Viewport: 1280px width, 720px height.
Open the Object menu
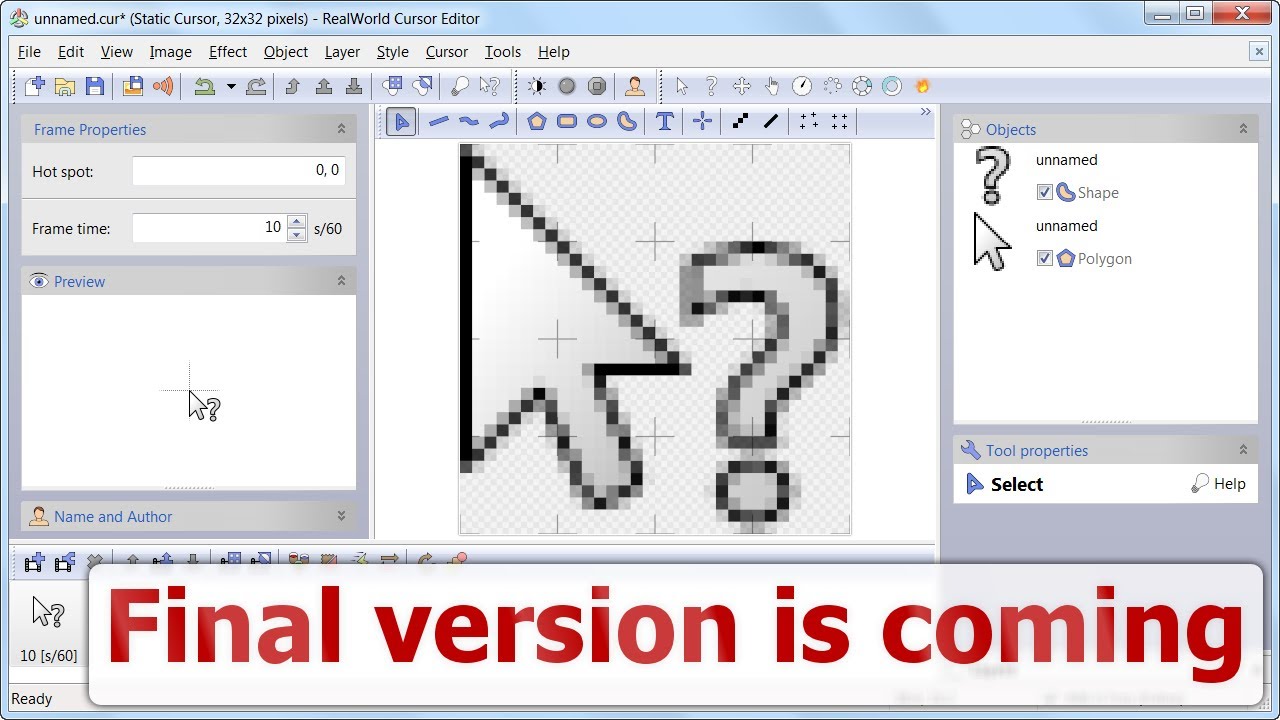click(286, 52)
